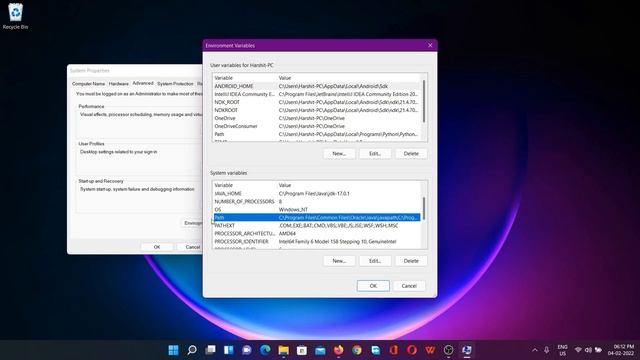
Task: Click New under System variables
Action: [339, 261]
